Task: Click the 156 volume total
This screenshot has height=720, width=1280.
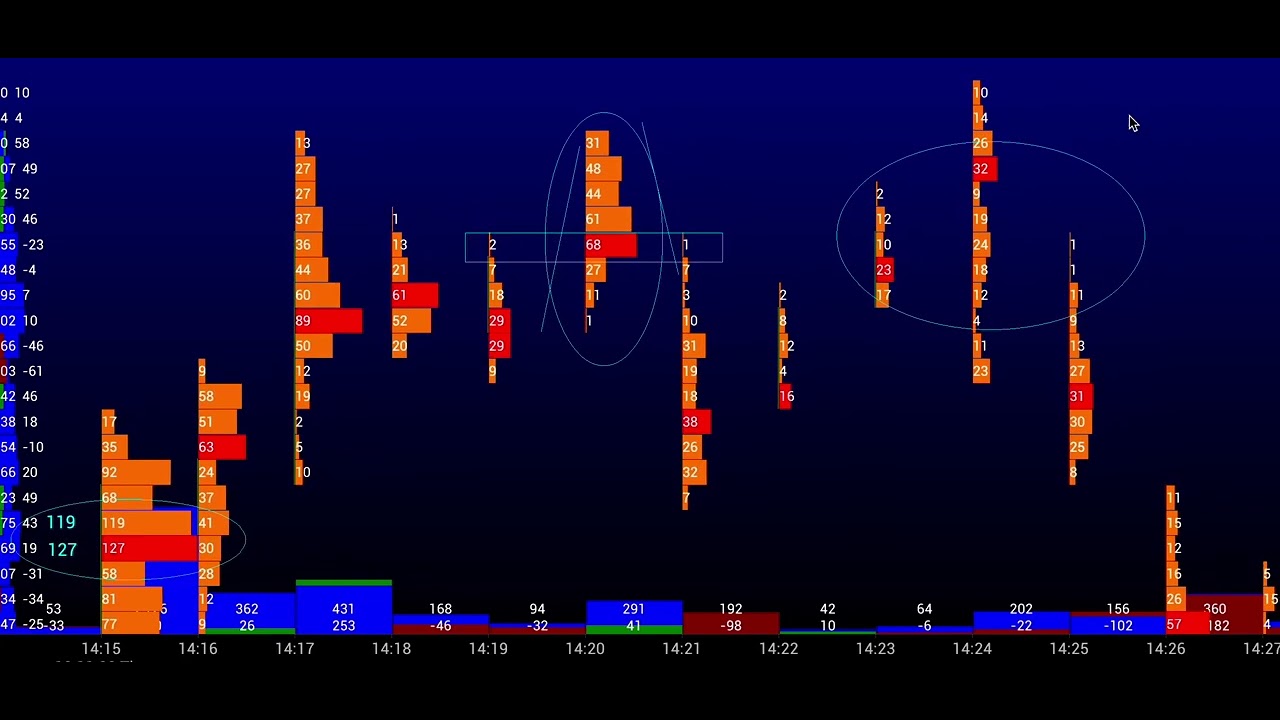Action: point(1118,609)
